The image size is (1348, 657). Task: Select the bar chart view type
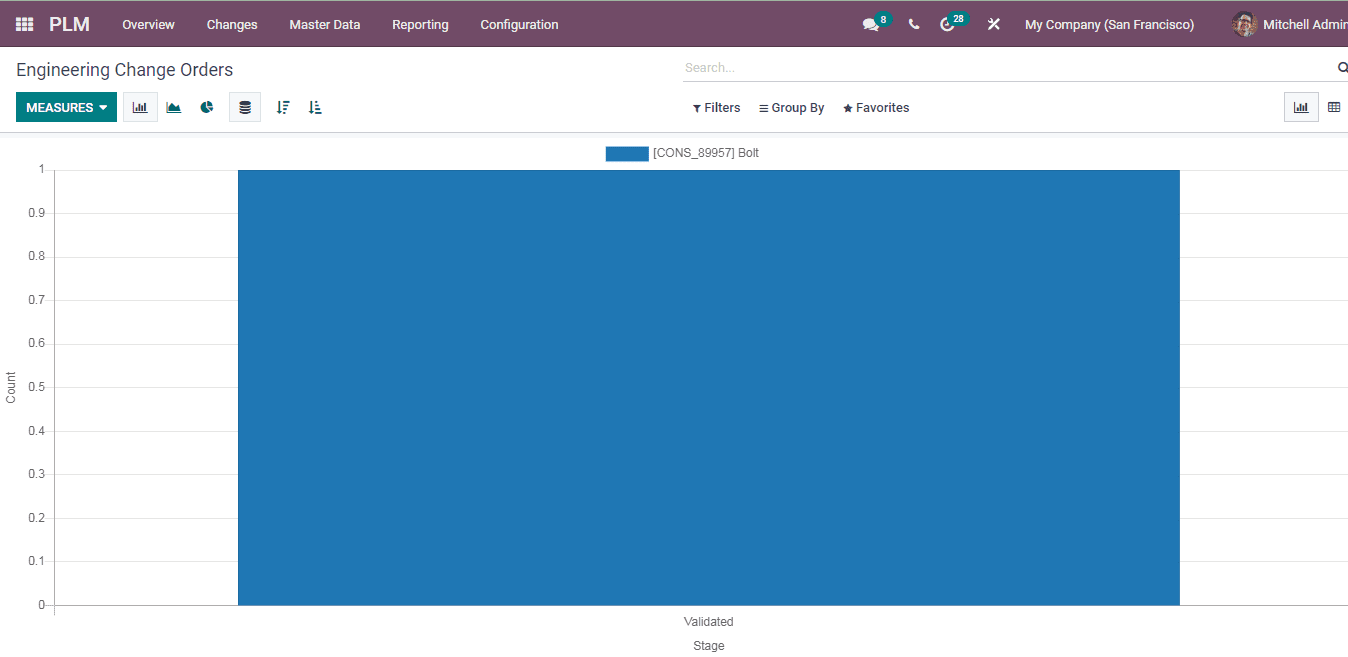[x=140, y=107]
